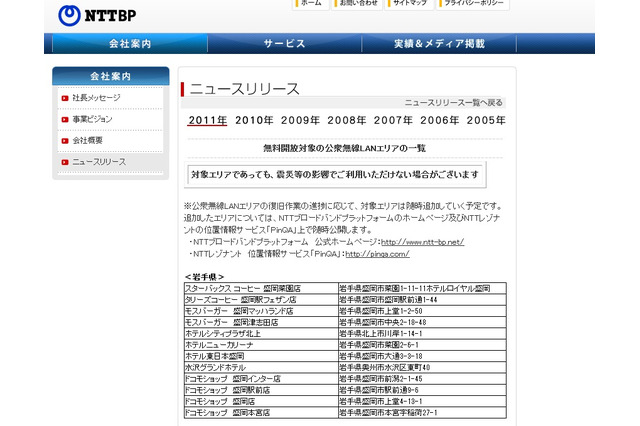Click the ホテルニューカリーナ cell
The height and width of the screenshot is (426, 640).
[x=261, y=345]
